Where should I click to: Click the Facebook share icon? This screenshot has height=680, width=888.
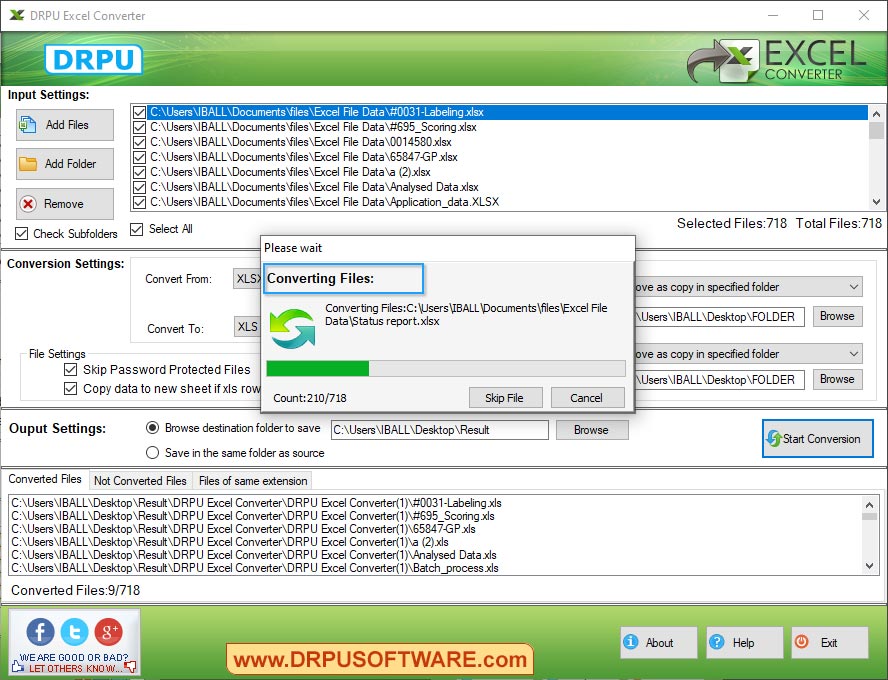39,633
